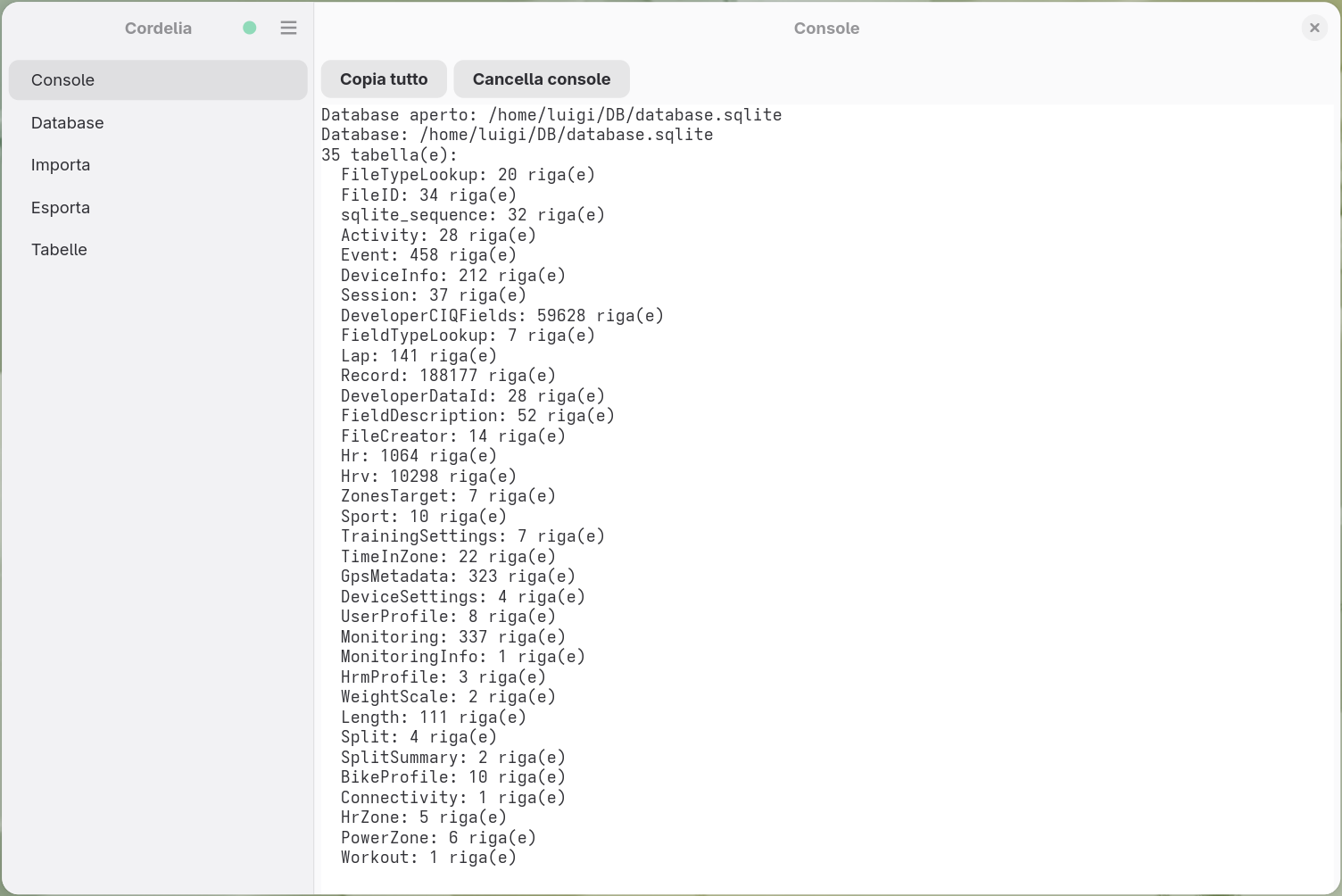Image resolution: width=1342 pixels, height=896 pixels.
Task: Click the 'Sport: 10 riga(e)' line
Action: (424, 517)
